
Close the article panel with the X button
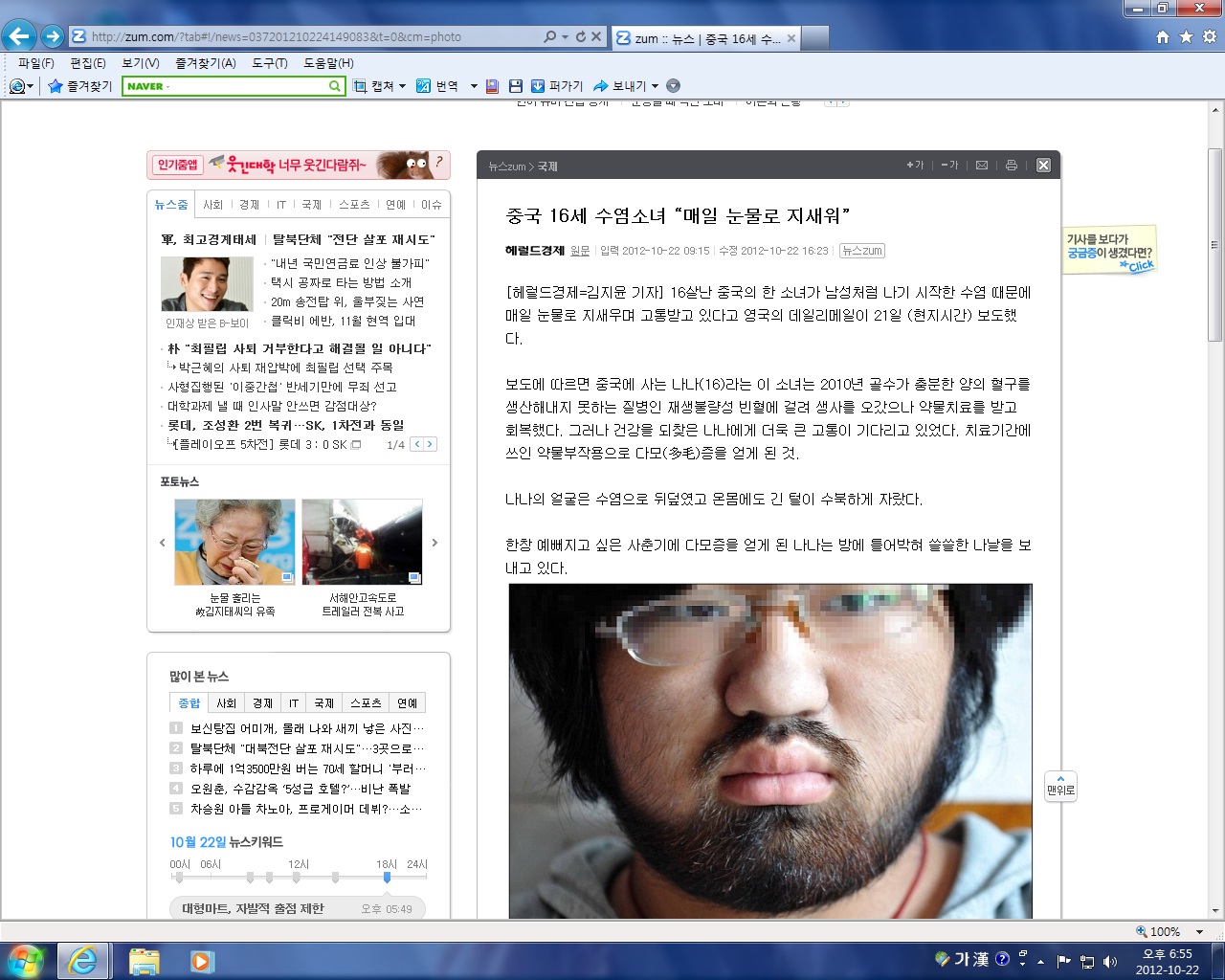tap(1044, 166)
